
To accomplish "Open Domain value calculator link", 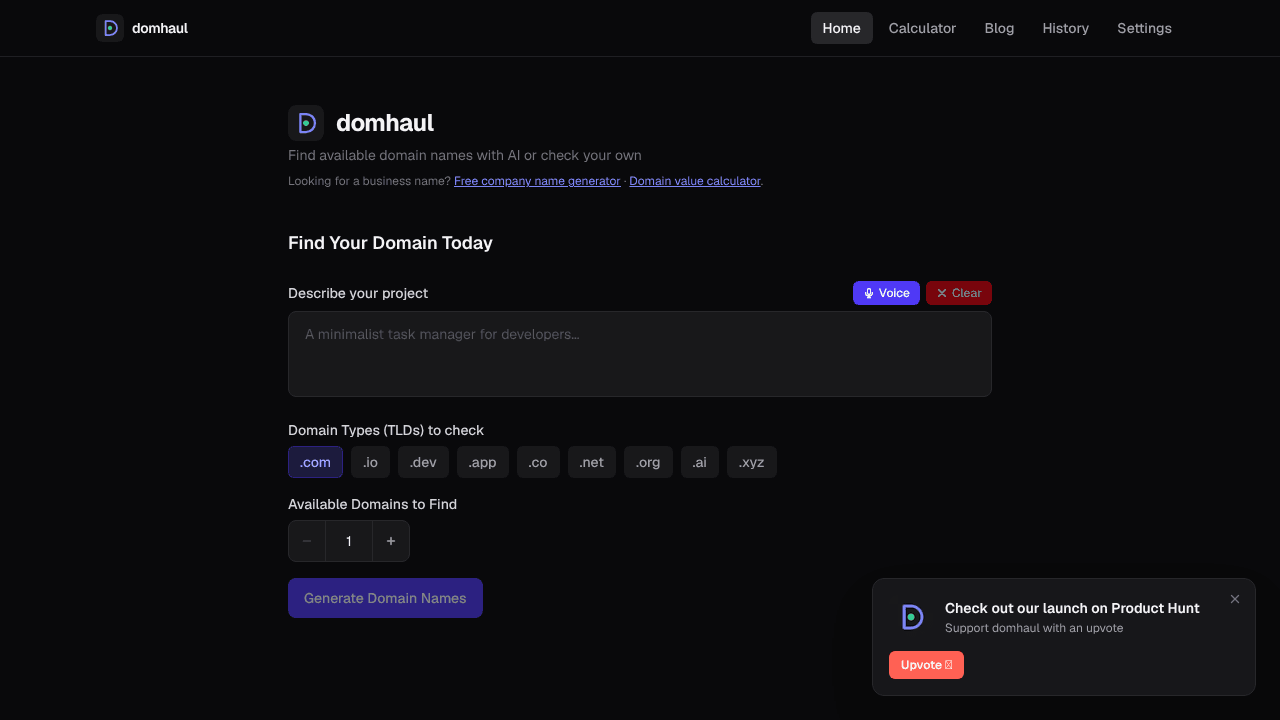I will 695,181.
